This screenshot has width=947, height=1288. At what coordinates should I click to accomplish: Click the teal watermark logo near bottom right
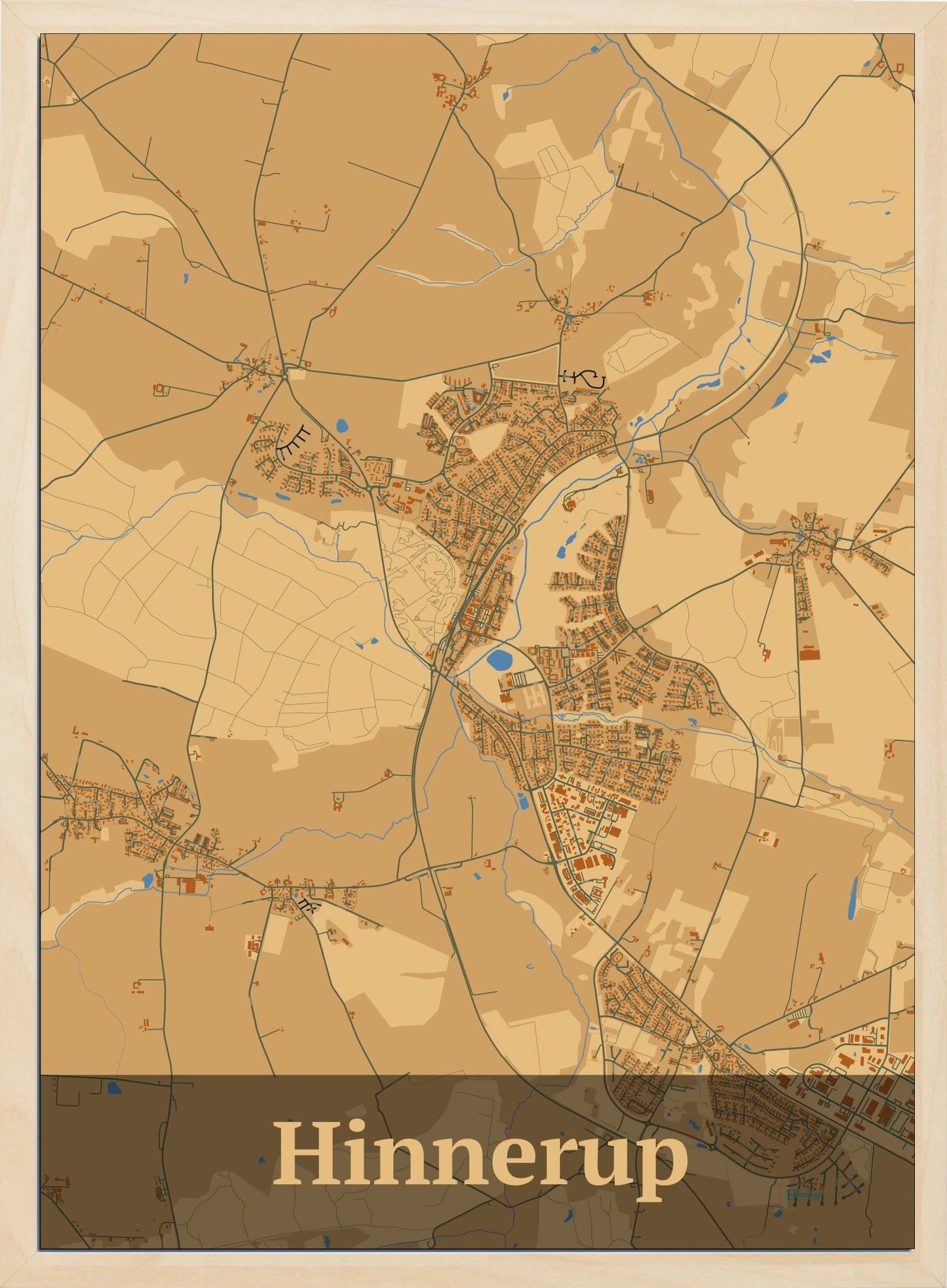tap(803, 1194)
